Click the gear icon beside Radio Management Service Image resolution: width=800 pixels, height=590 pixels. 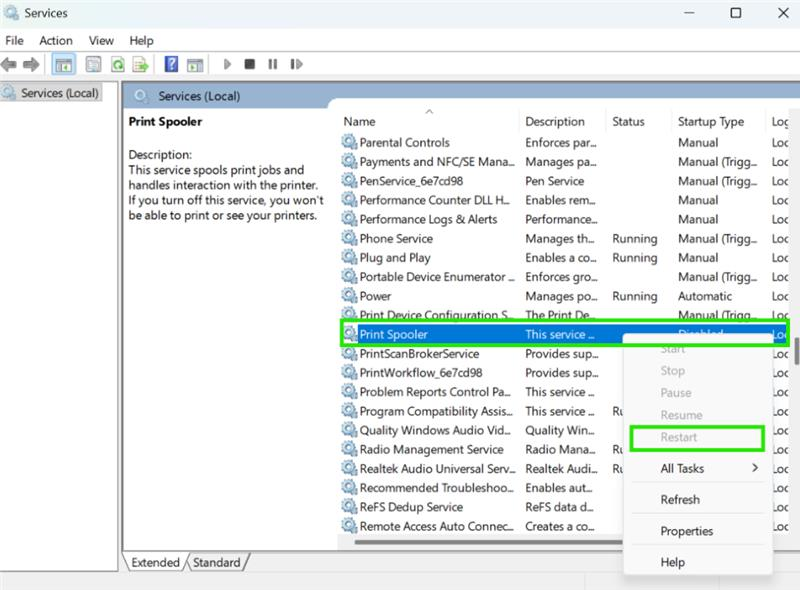pyautogui.click(x=349, y=449)
